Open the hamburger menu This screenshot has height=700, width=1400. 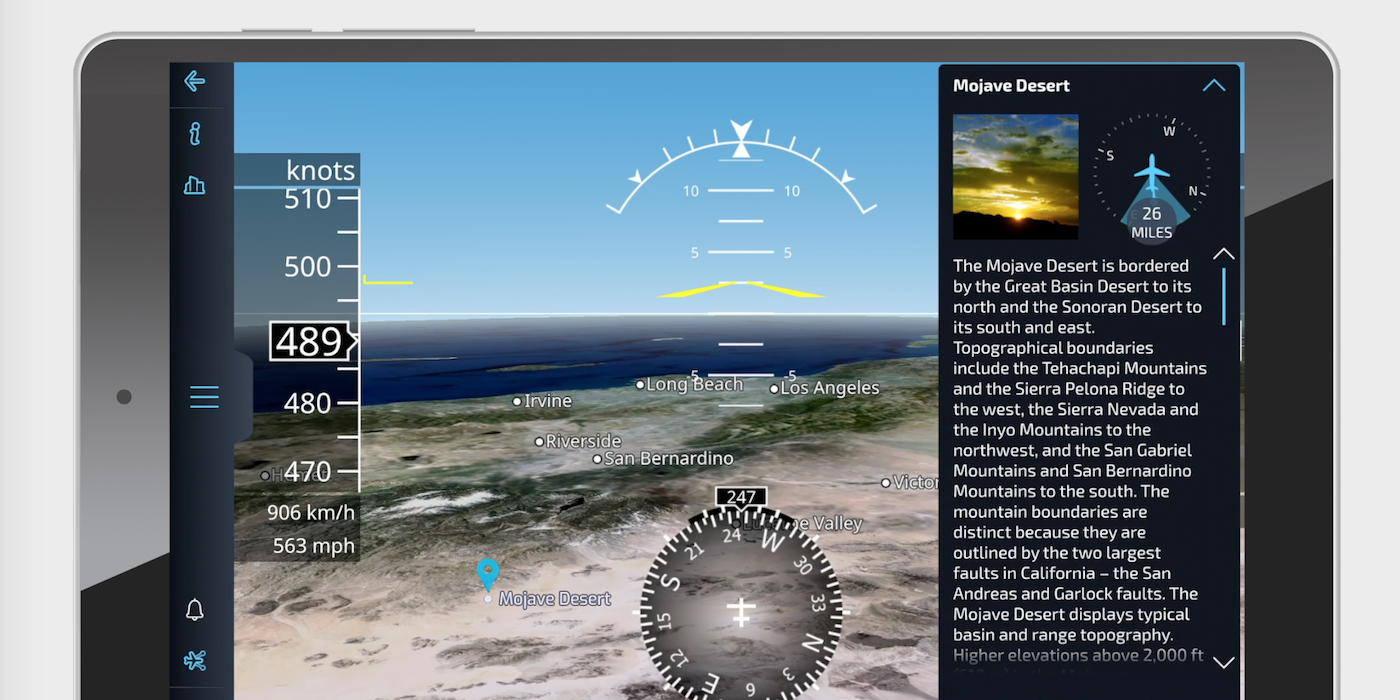[x=204, y=397]
